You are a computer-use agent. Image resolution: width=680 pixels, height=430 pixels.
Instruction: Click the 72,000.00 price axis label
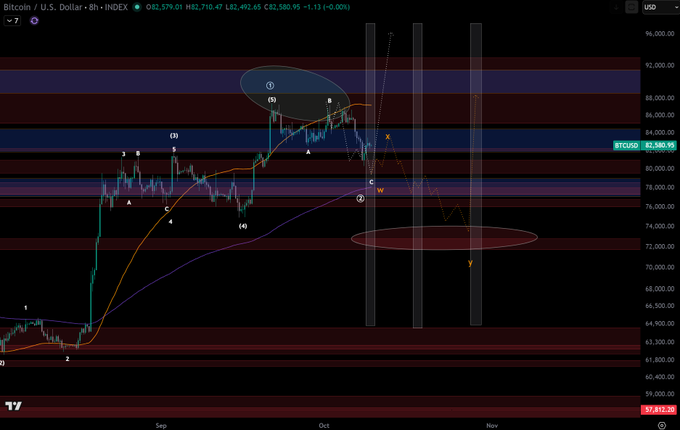(x=660, y=246)
